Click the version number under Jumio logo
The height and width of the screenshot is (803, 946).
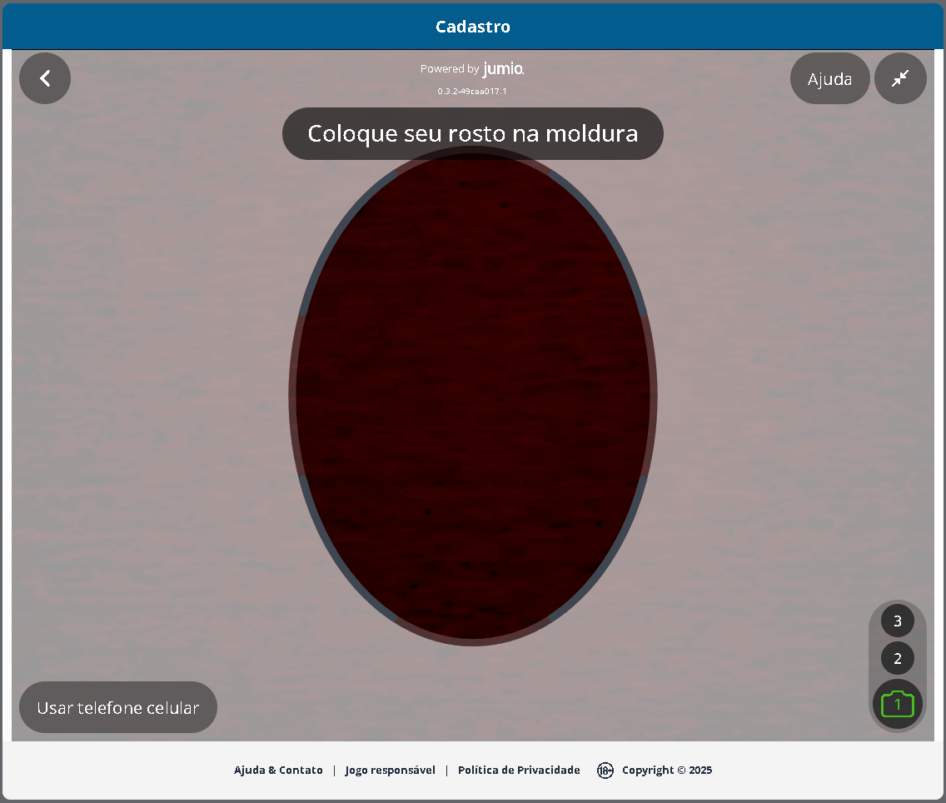point(472,91)
